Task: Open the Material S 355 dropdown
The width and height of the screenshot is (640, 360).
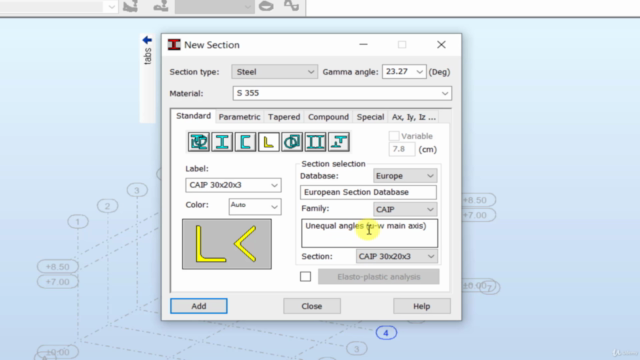Action: (342, 93)
